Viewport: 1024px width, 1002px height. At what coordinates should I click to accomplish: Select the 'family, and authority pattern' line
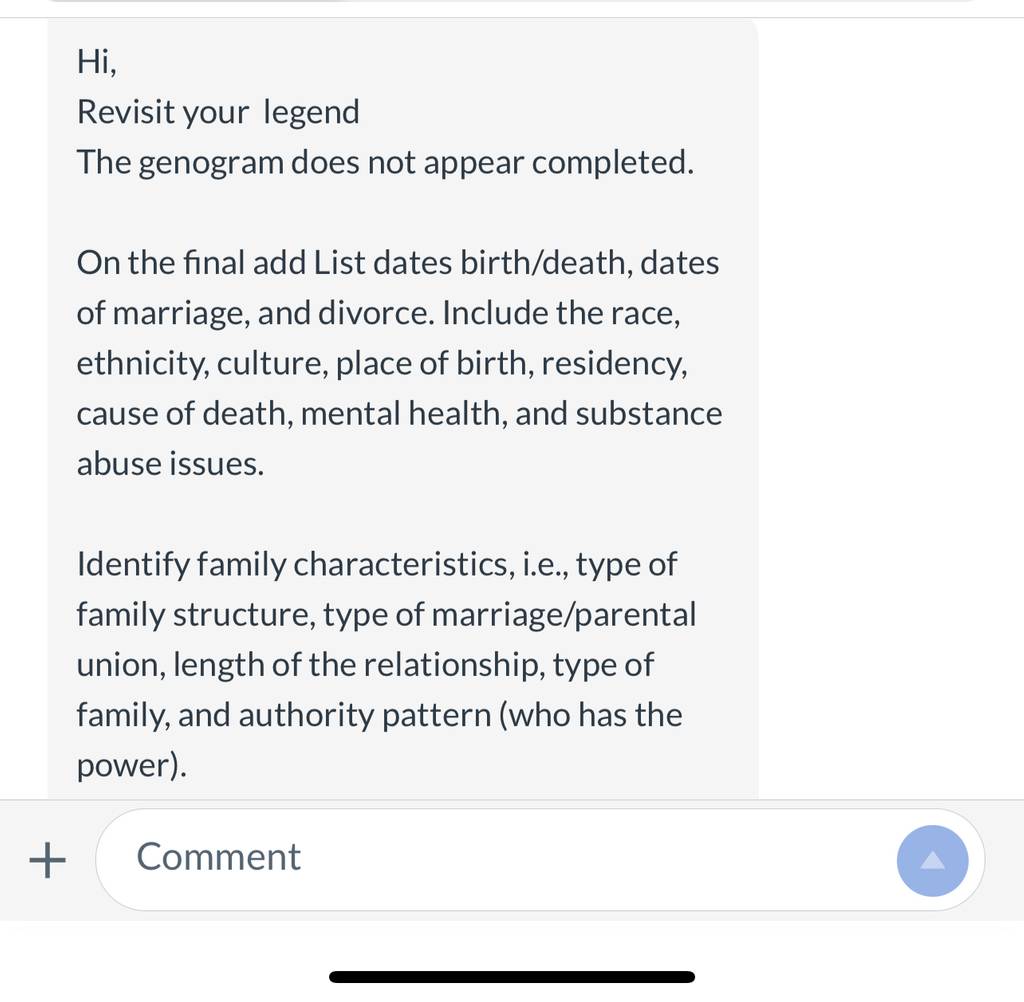[x=379, y=715]
